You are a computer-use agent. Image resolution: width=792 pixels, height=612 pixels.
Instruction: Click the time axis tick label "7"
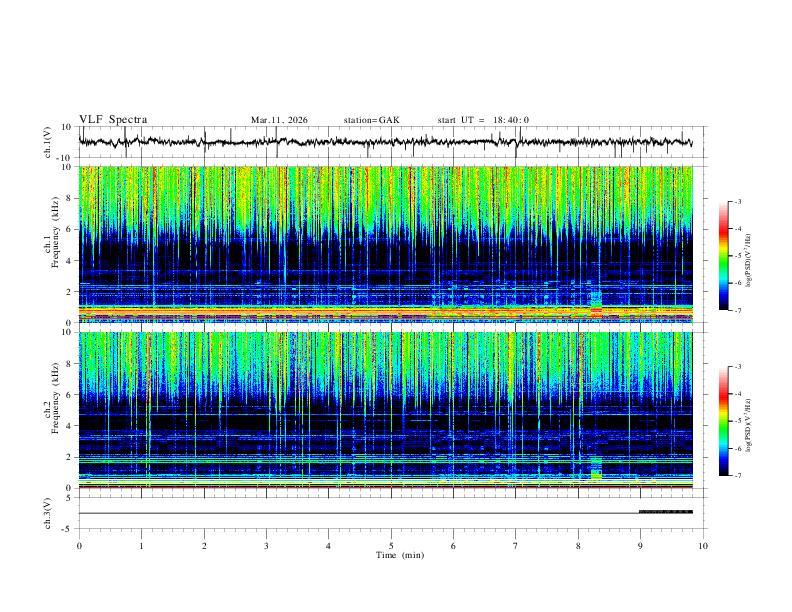coord(516,546)
